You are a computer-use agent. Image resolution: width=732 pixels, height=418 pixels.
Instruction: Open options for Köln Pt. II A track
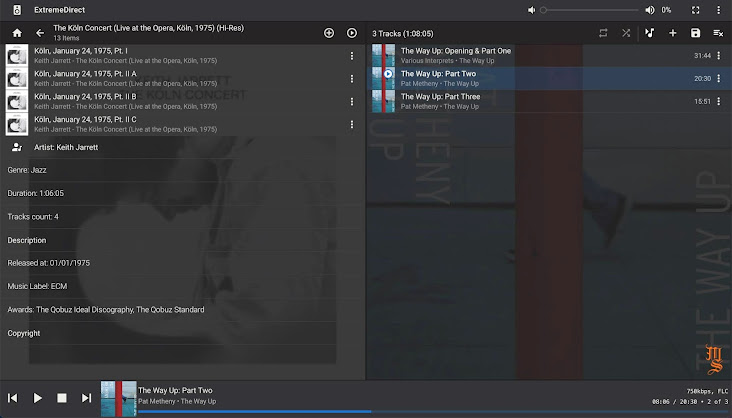click(x=352, y=78)
